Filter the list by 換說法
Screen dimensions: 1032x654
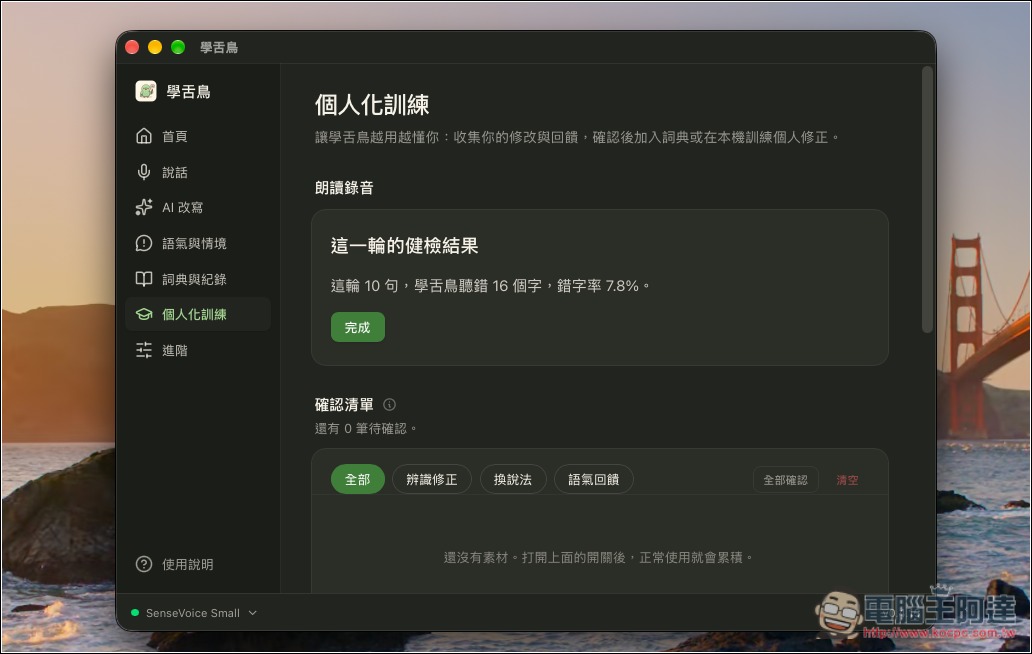pos(513,479)
